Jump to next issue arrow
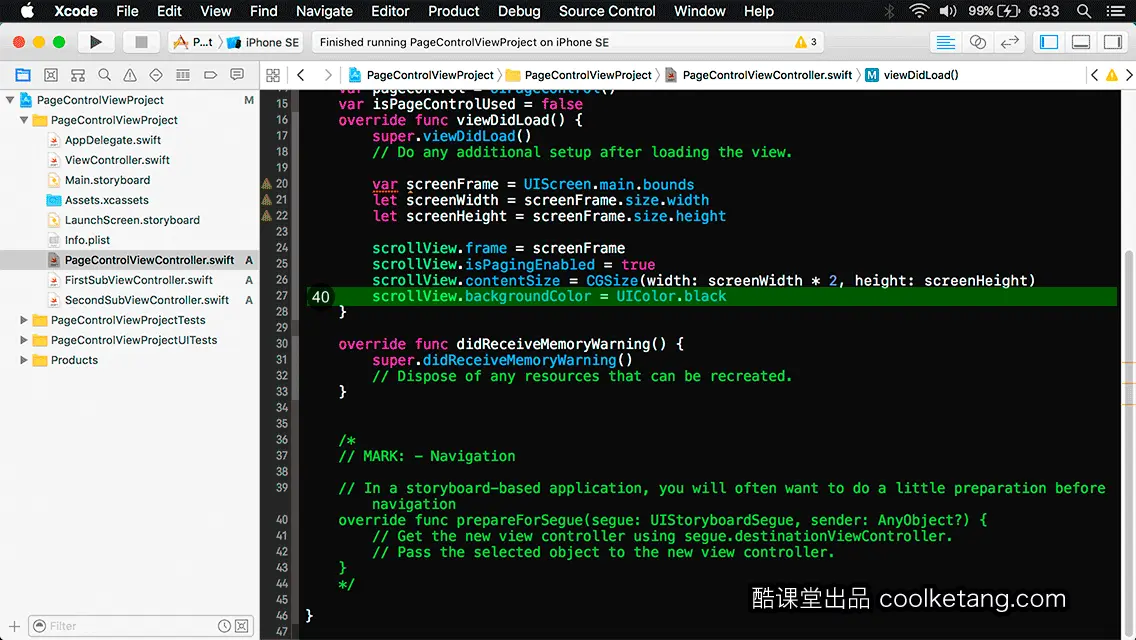This screenshot has width=1136, height=640. 1129,75
